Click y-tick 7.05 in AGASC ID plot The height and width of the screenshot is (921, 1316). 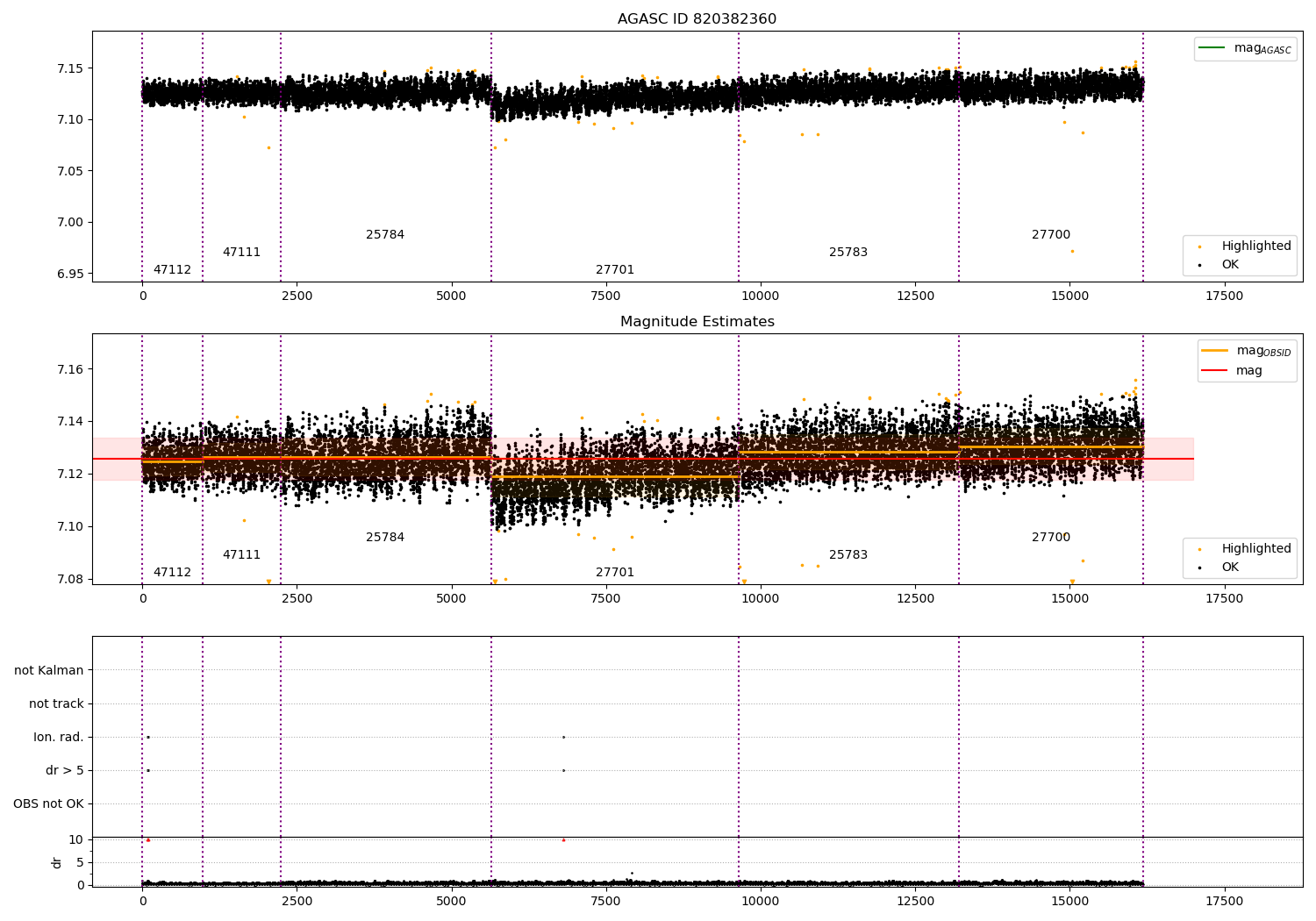tap(70, 171)
